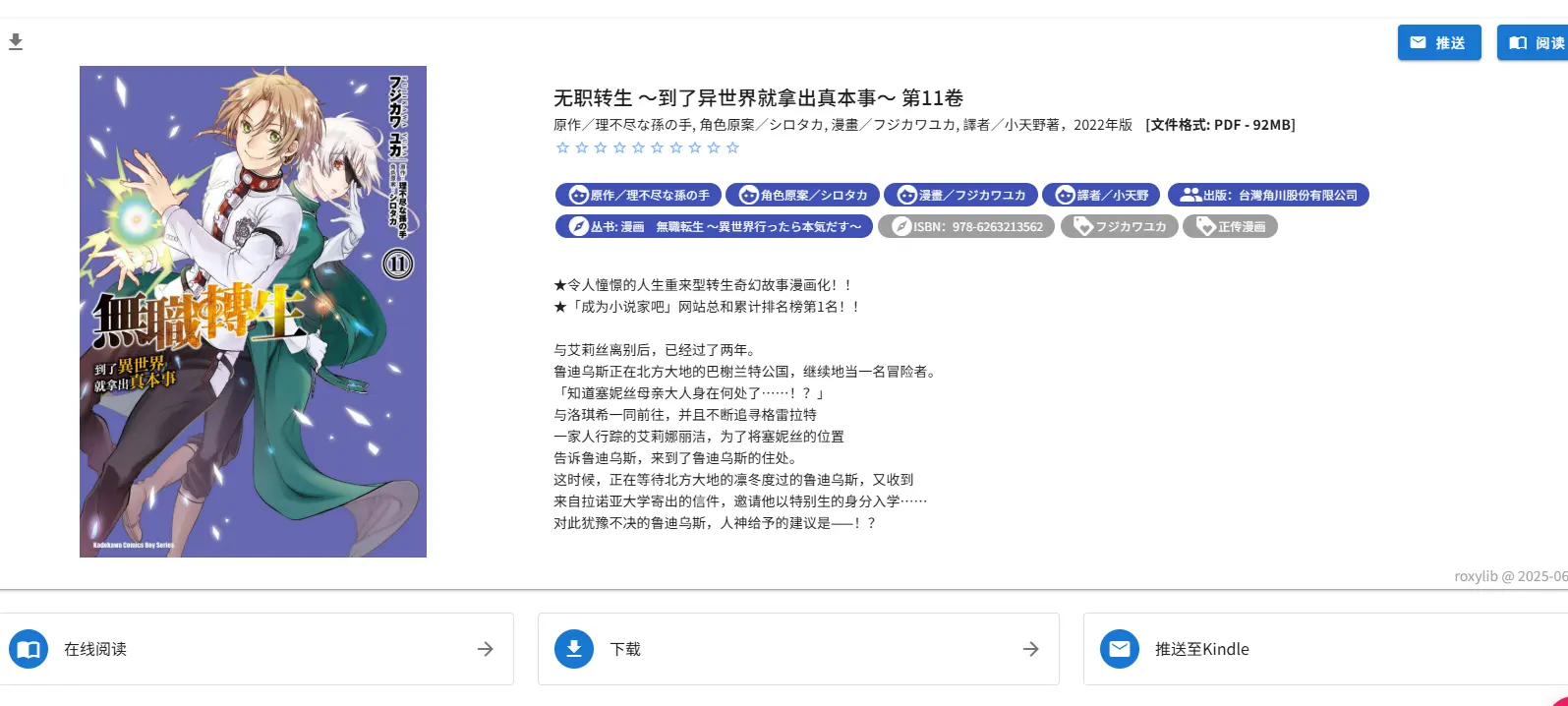Screen dimensions: 1568x706
Task: Click the roxylib @ 2025 footer text
Action: pyautogui.click(x=1511, y=576)
